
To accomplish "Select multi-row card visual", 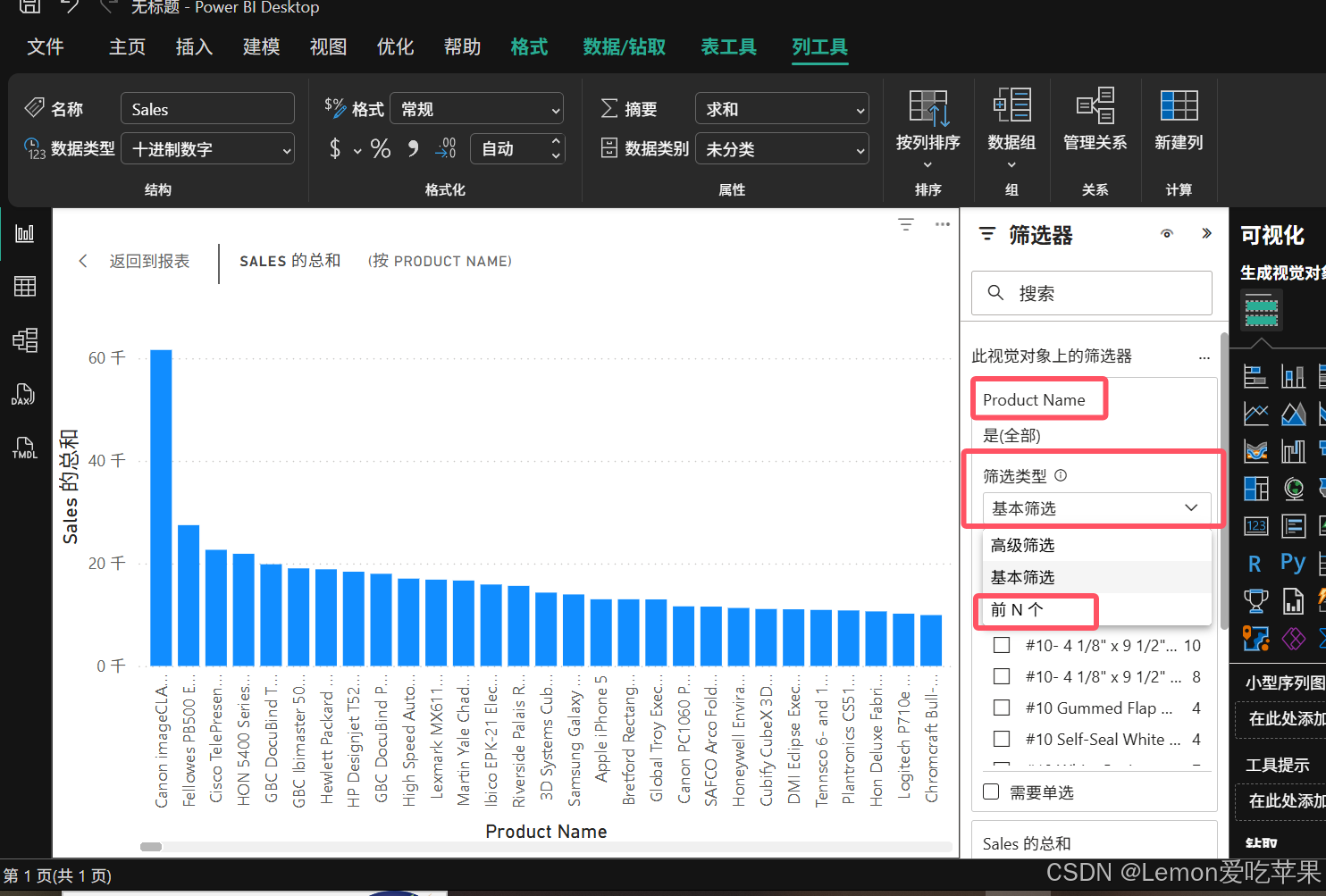I will click(1293, 526).
